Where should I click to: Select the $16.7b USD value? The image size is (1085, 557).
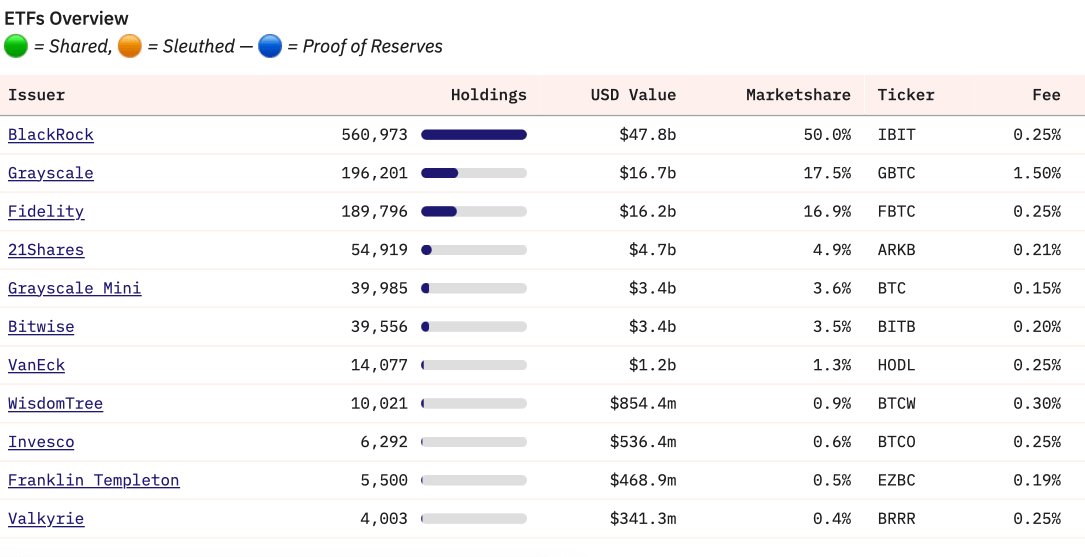point(648,173)
